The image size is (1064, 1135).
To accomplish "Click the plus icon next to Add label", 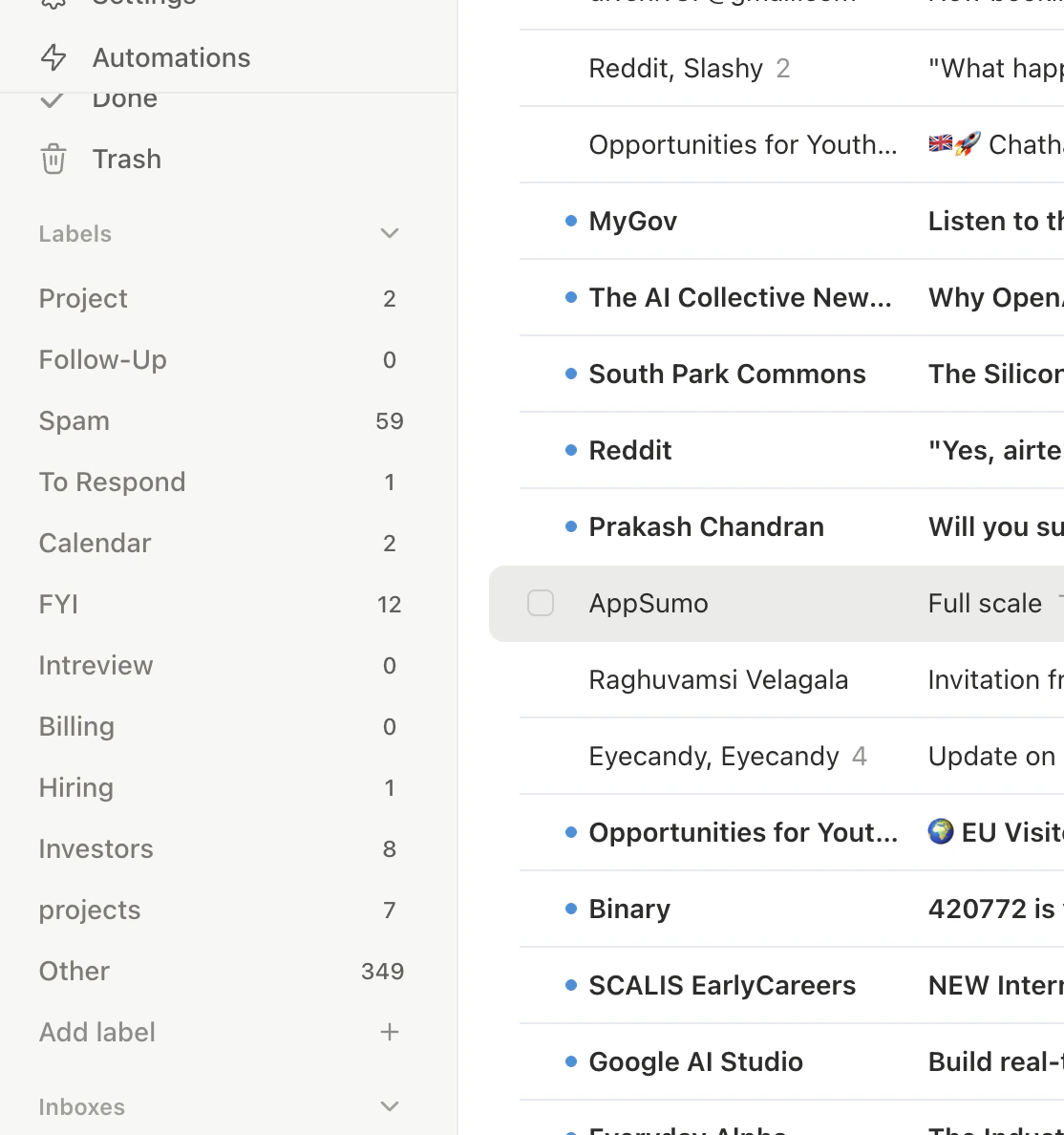I will pyautogui.click(x=389, y=1032).
